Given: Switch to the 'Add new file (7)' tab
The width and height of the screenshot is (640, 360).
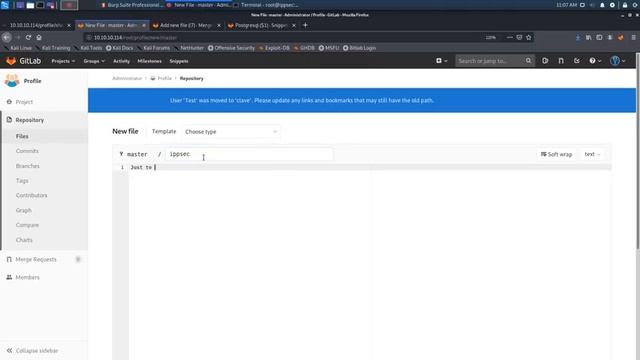Looking at the screenshot, I should [186, 25].
